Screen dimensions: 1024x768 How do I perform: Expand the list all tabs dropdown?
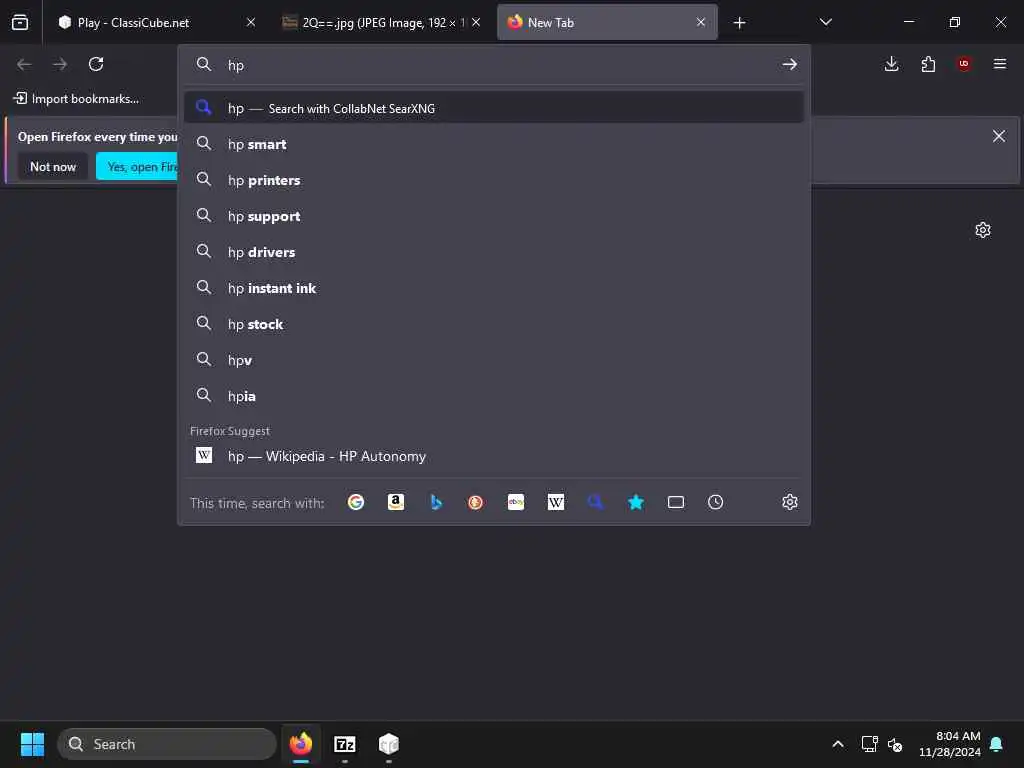[825, 22]
